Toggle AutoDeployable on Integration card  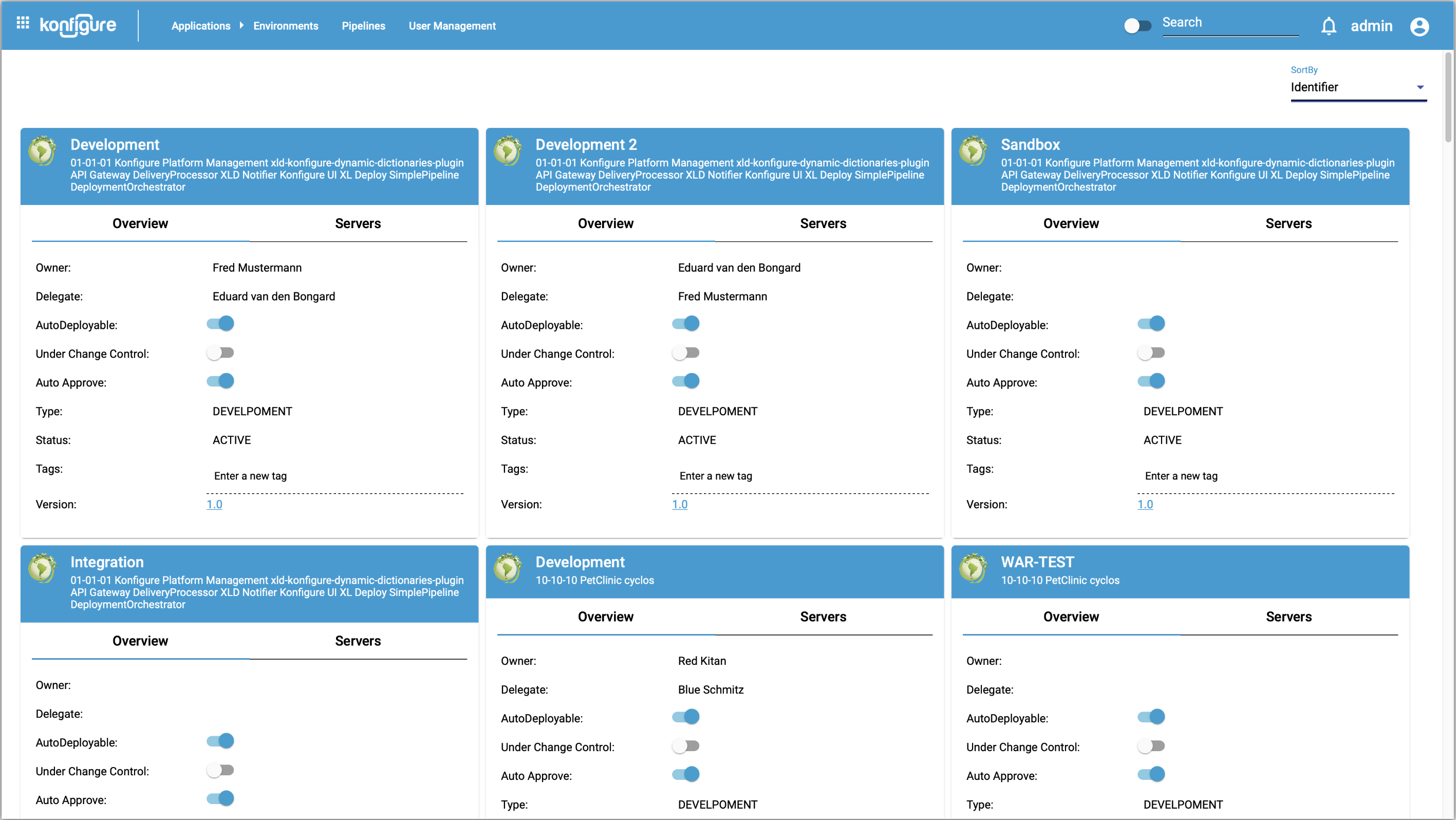pos(220,741)
